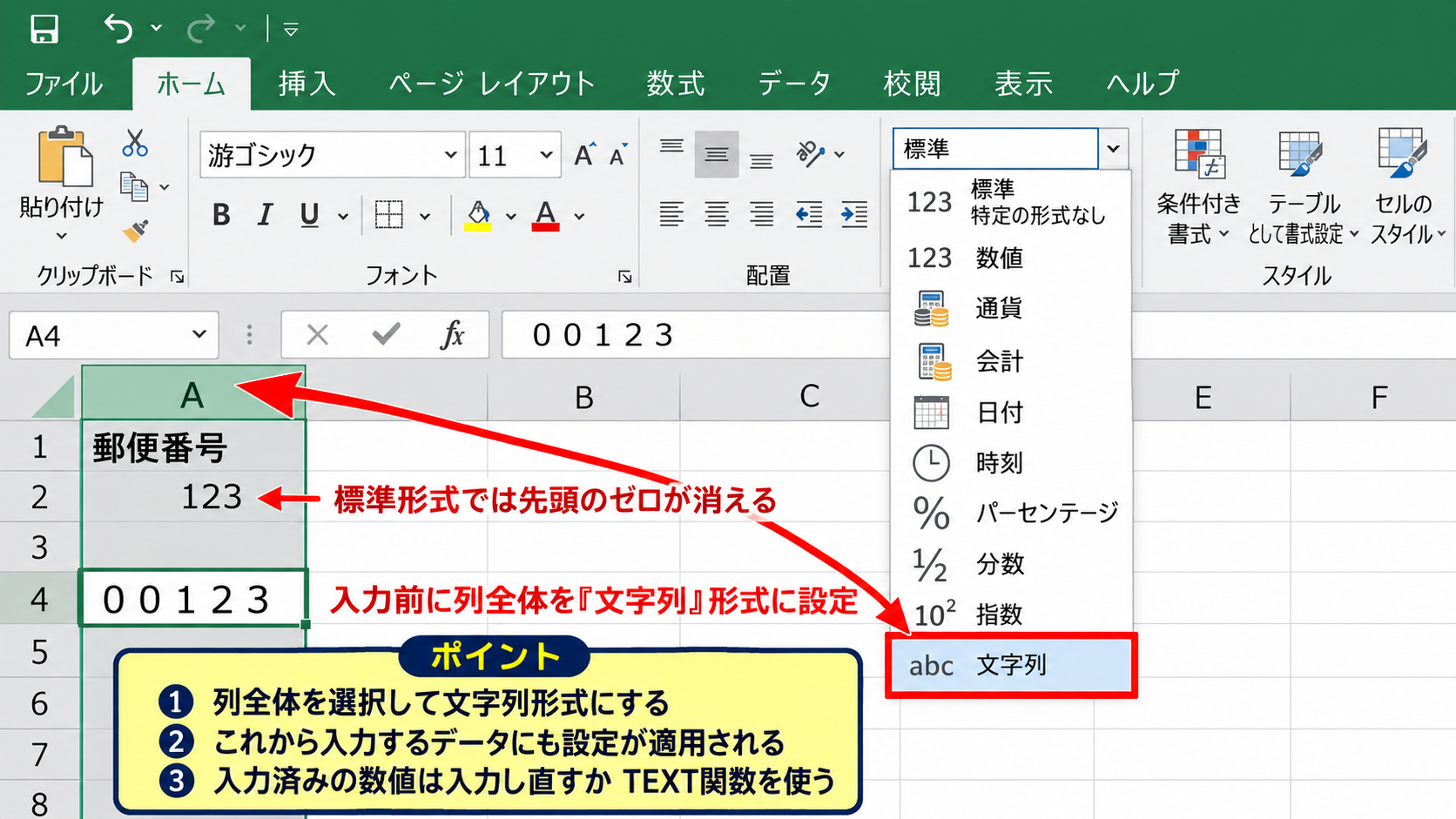The height and width of the screenshot is (819, 1456).
Task: Choose the yellow fill color button
Action: point(478,215)
